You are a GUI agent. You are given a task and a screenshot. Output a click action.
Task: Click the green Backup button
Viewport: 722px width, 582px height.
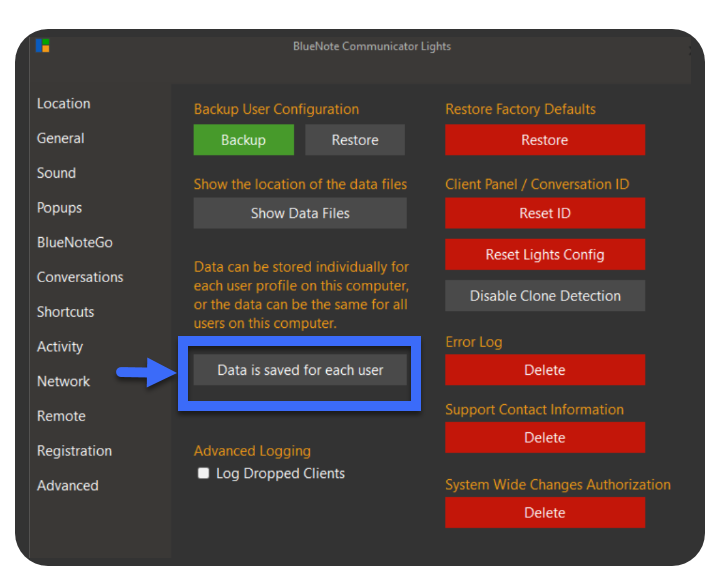(x=244, y=140)
